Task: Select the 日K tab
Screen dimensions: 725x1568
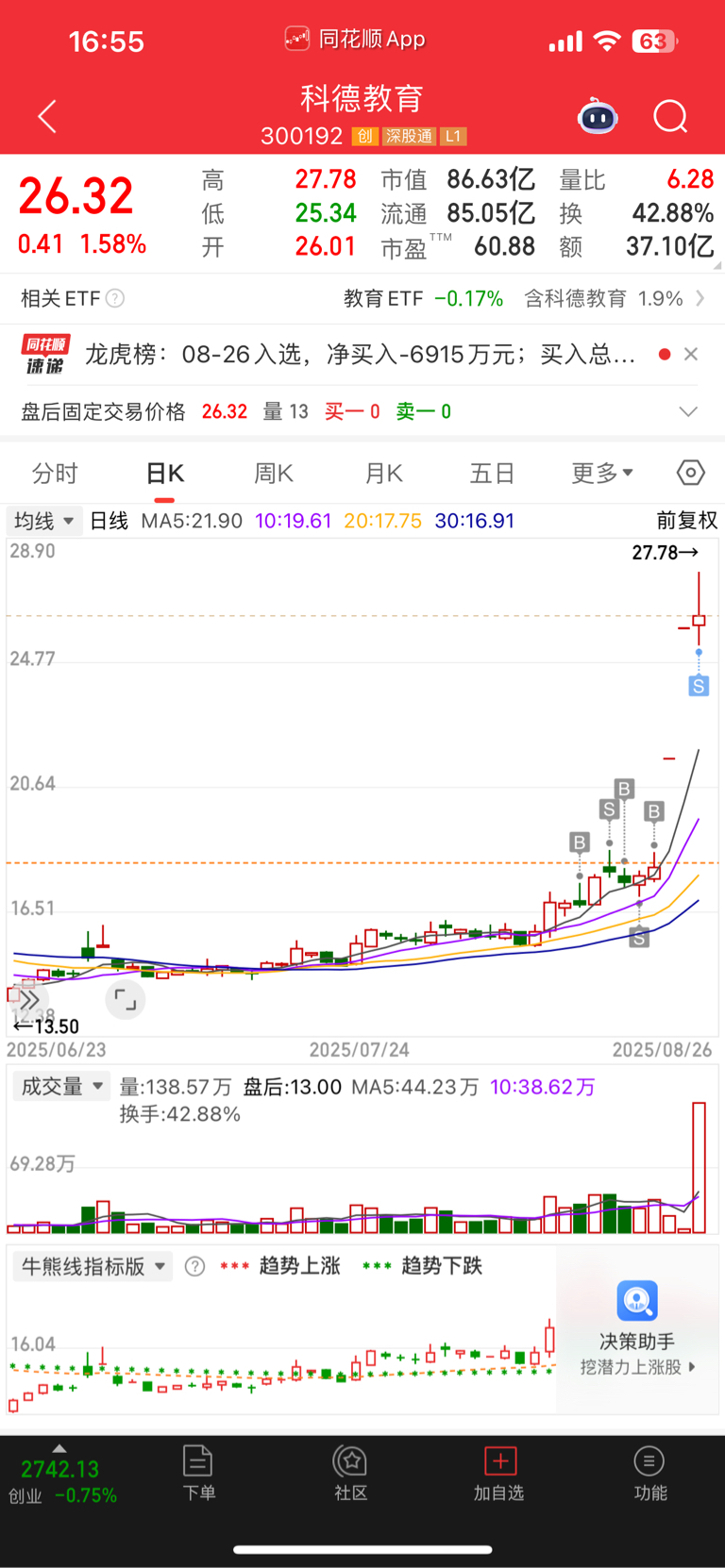Action: click(x=165, y=473)
